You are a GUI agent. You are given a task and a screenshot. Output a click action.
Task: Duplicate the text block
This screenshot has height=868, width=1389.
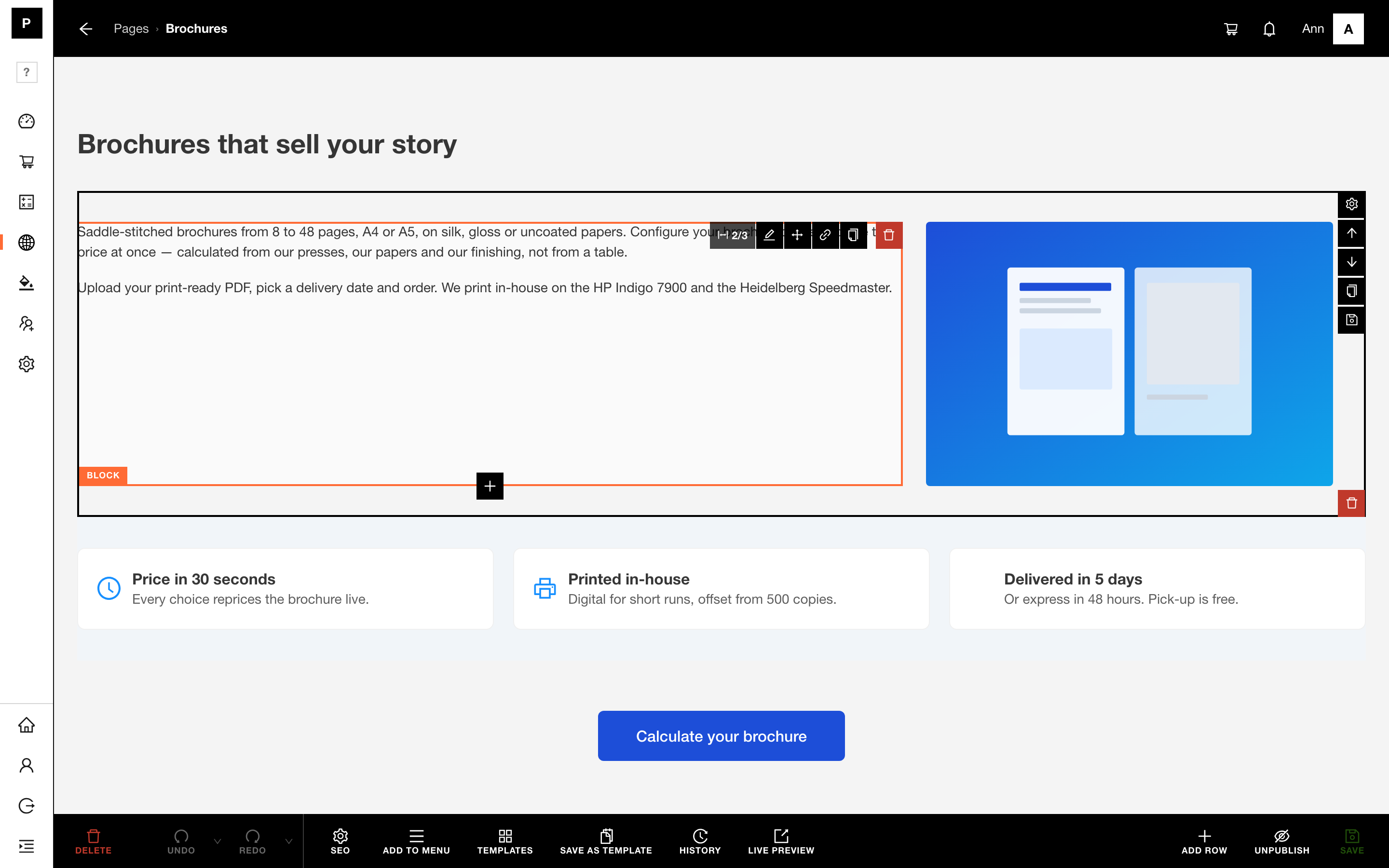[x=853, y=235]
